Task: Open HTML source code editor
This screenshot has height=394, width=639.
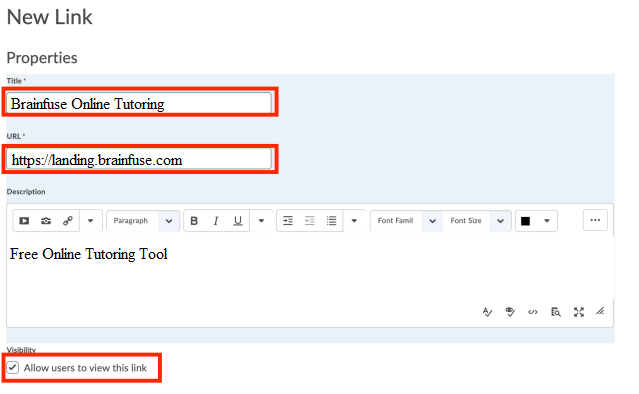Action: click(x=533, y=312)
